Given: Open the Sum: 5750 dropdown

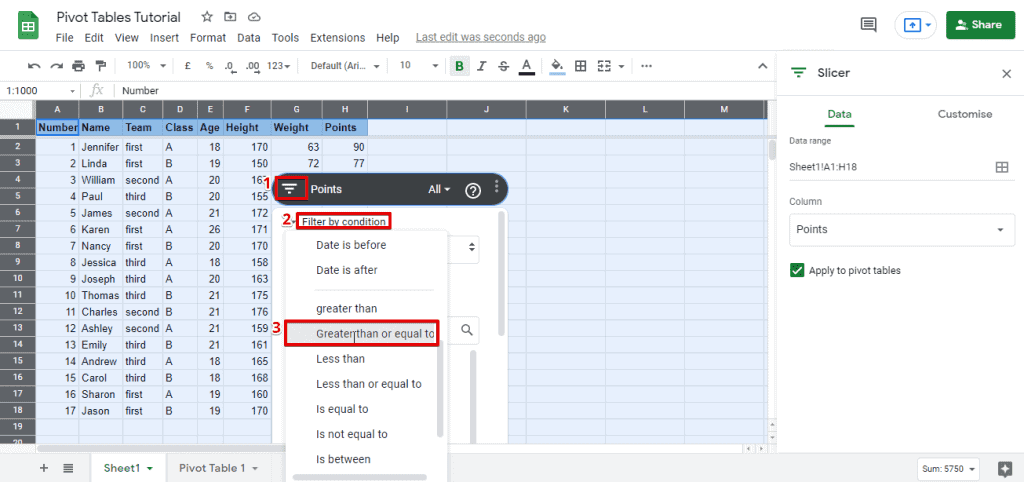Looking at the screenshot, I should pos(948,468).
